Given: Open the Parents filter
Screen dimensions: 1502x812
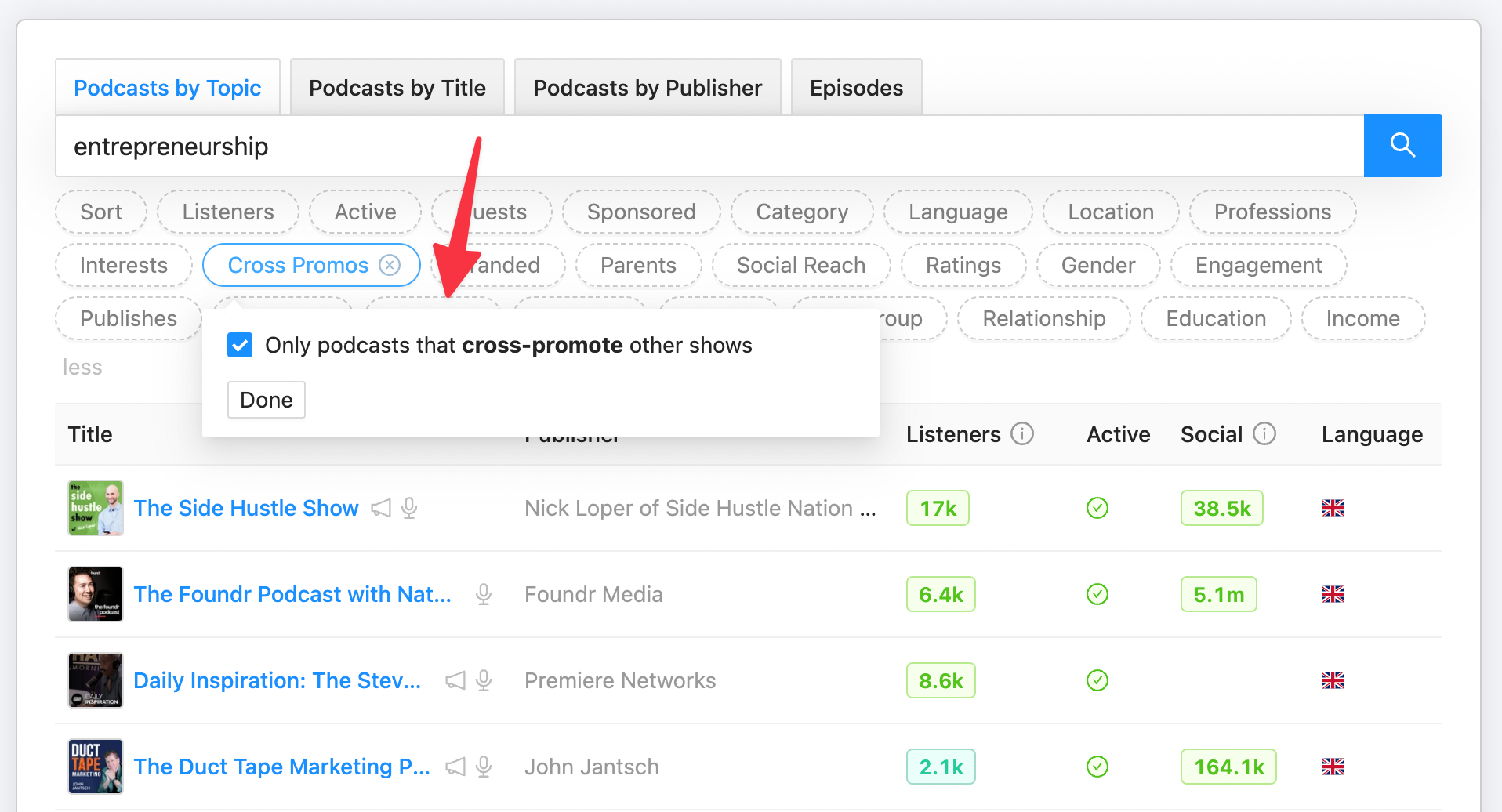Looking at the screenshot, I should tap(638, 265).
